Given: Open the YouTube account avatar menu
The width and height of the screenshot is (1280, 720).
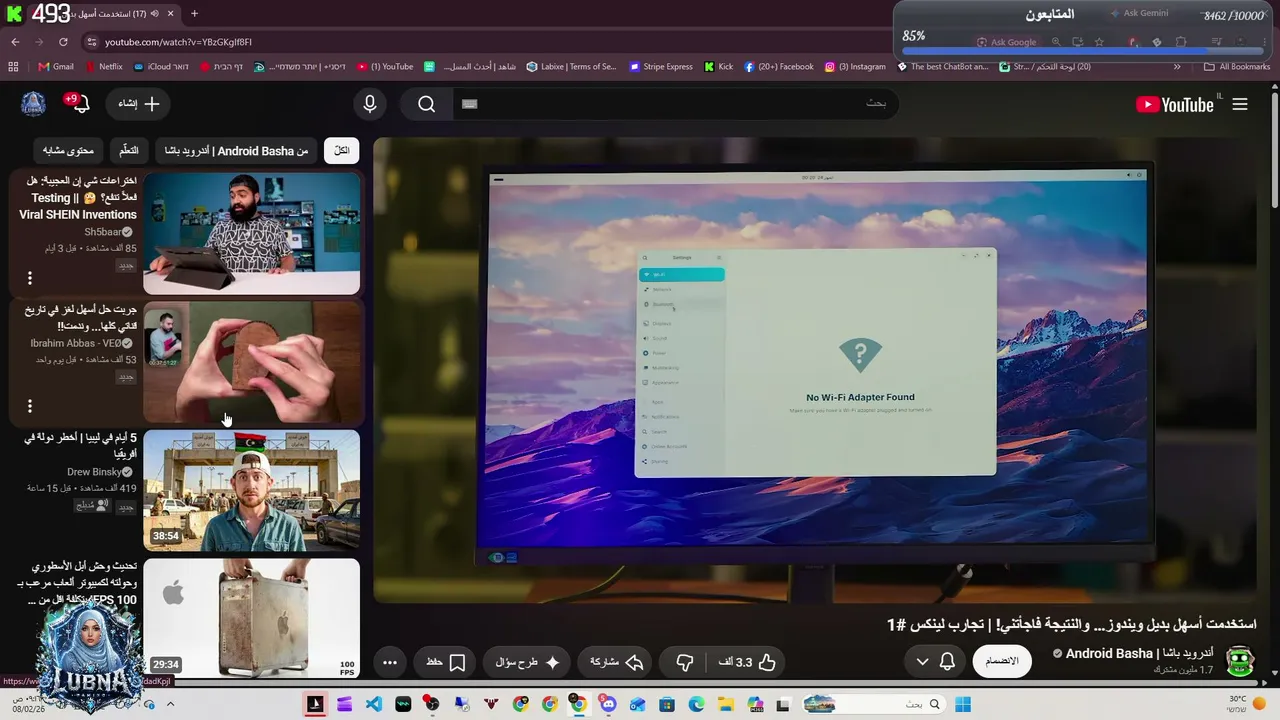Looking at the screenshot, I should point(34,104).
